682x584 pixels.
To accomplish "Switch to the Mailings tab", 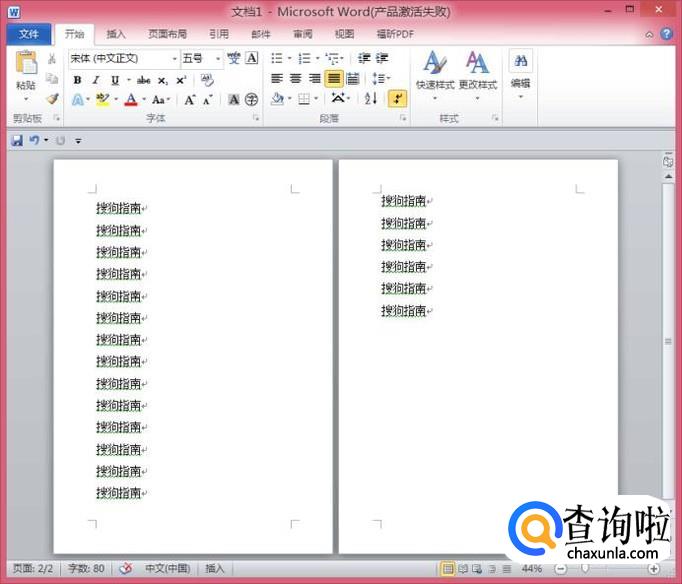I will click(x=261, y=34).
